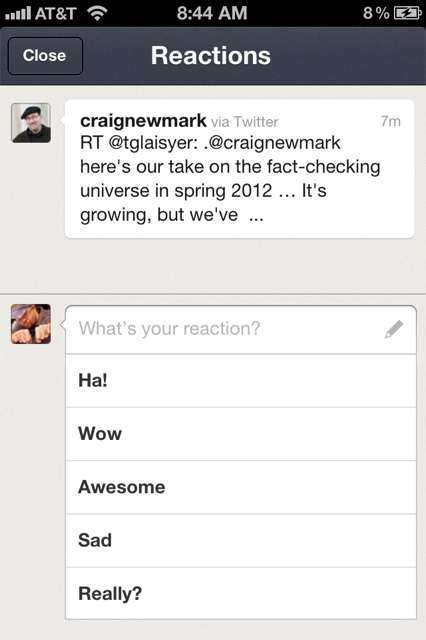The image size is (426, 640).
Task: Open the retweeted message bubble text
Action: (231, 179)
